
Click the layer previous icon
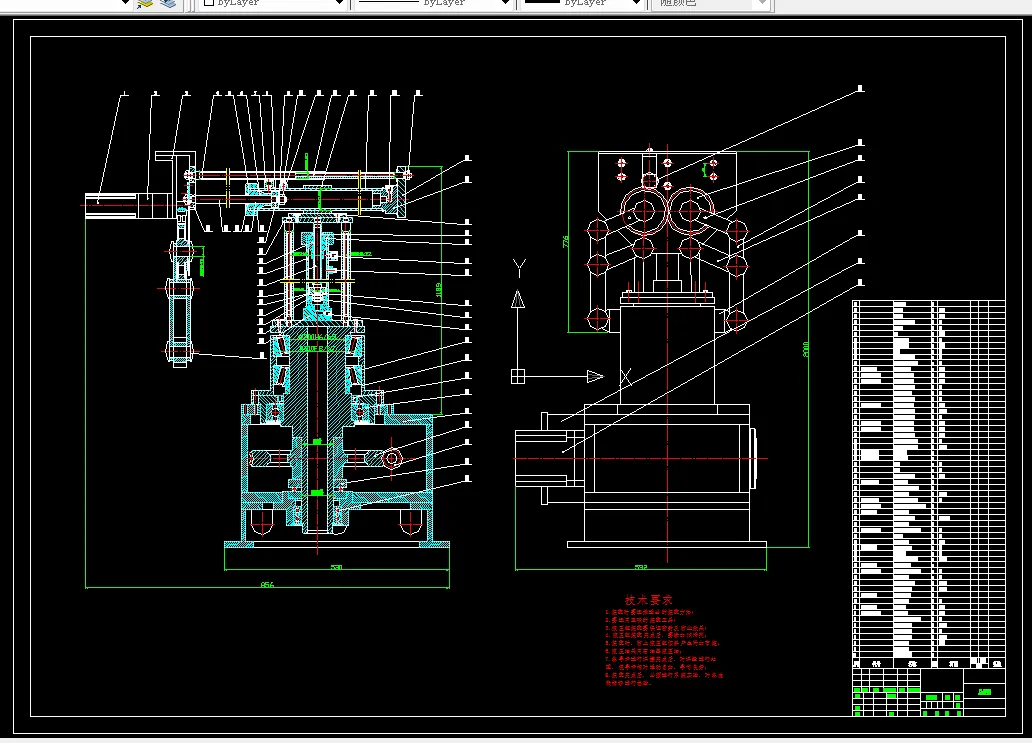pos(168,3)
